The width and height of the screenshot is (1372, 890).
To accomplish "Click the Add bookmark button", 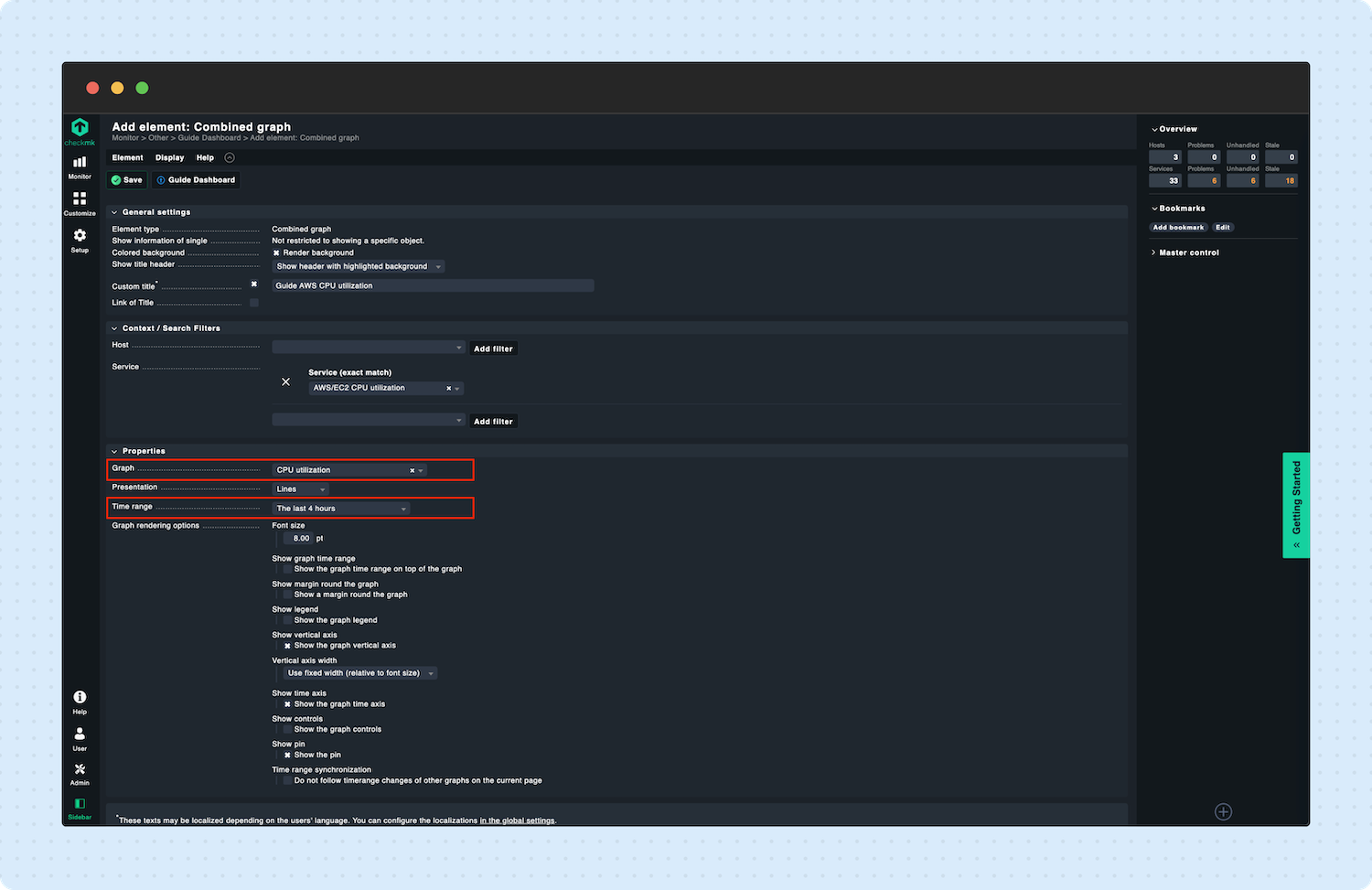I will pos(1178,227).
